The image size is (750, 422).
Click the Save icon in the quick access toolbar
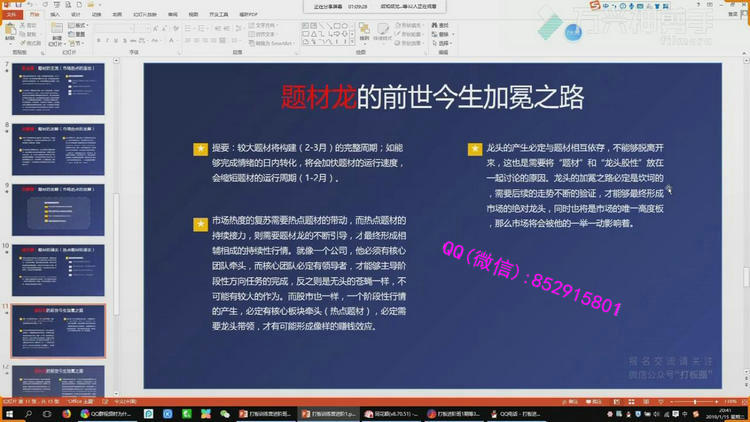(x=17, y=5)
